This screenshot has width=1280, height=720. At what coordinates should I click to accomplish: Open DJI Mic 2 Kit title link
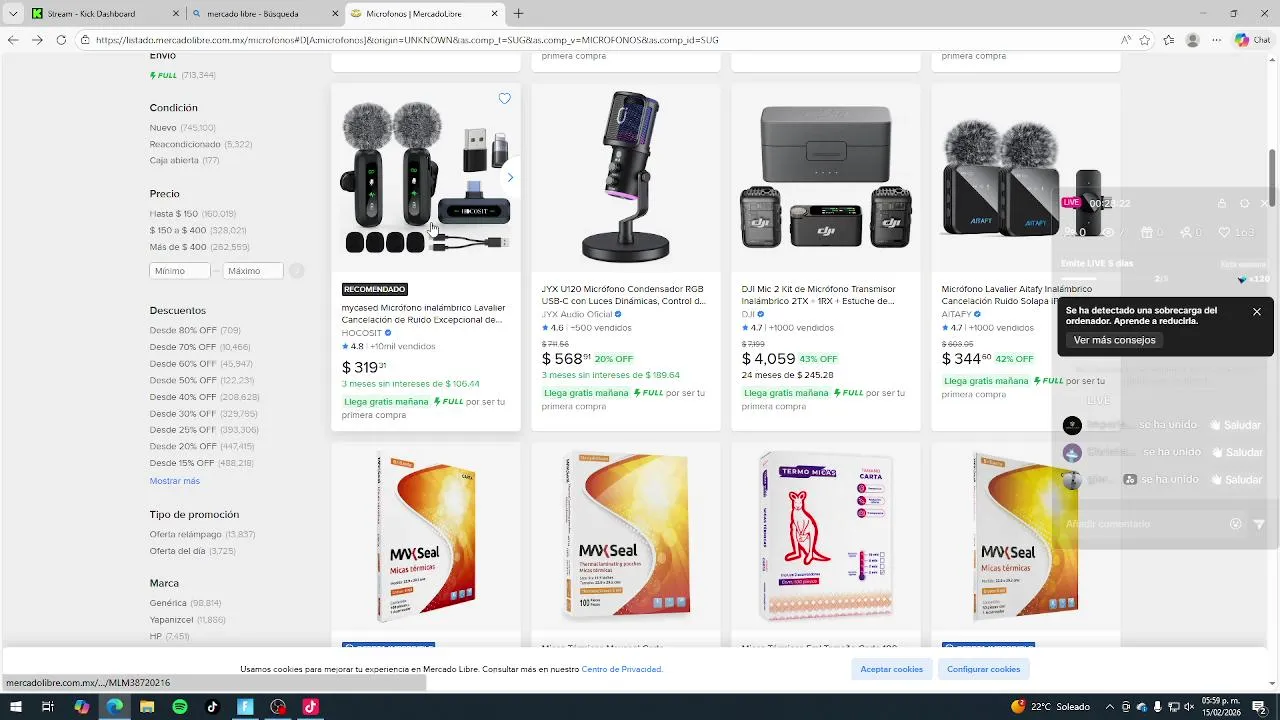tap(818, 295)
